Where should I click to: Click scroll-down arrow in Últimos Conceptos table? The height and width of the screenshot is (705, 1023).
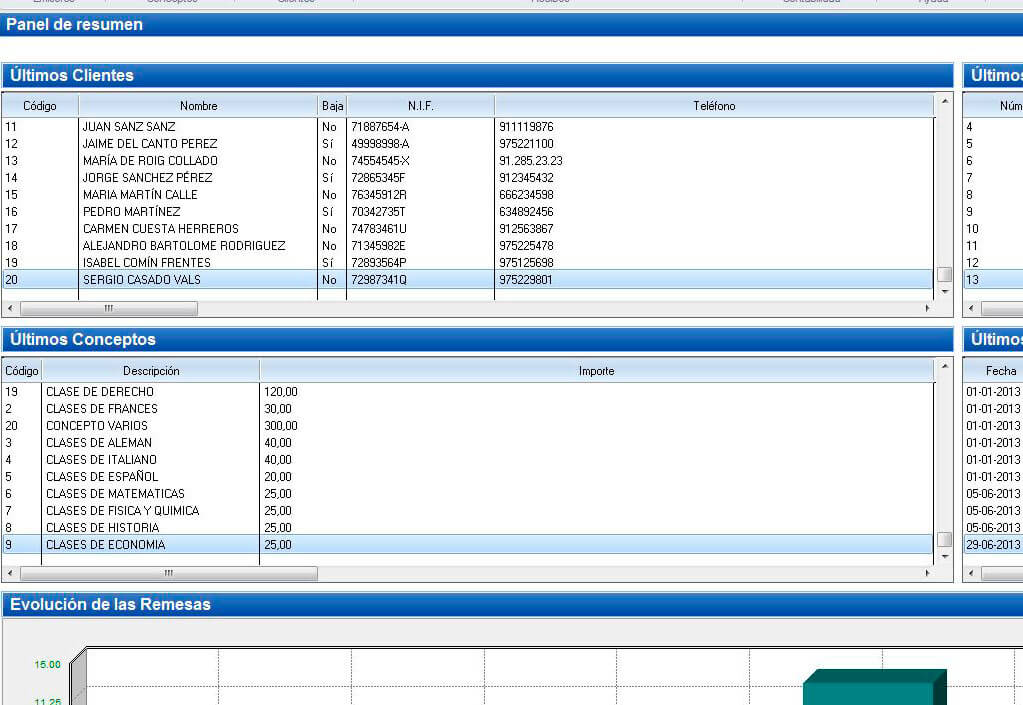[944, 557]
